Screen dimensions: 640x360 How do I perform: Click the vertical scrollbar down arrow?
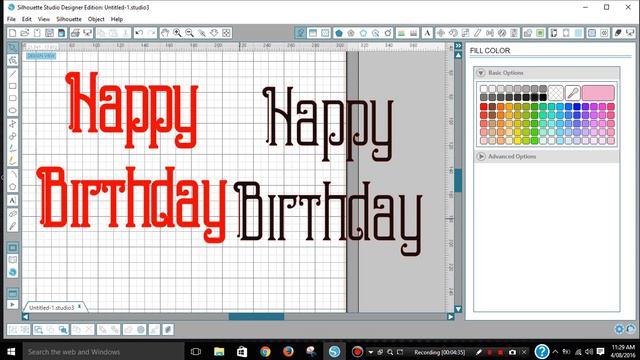point(458,309)
